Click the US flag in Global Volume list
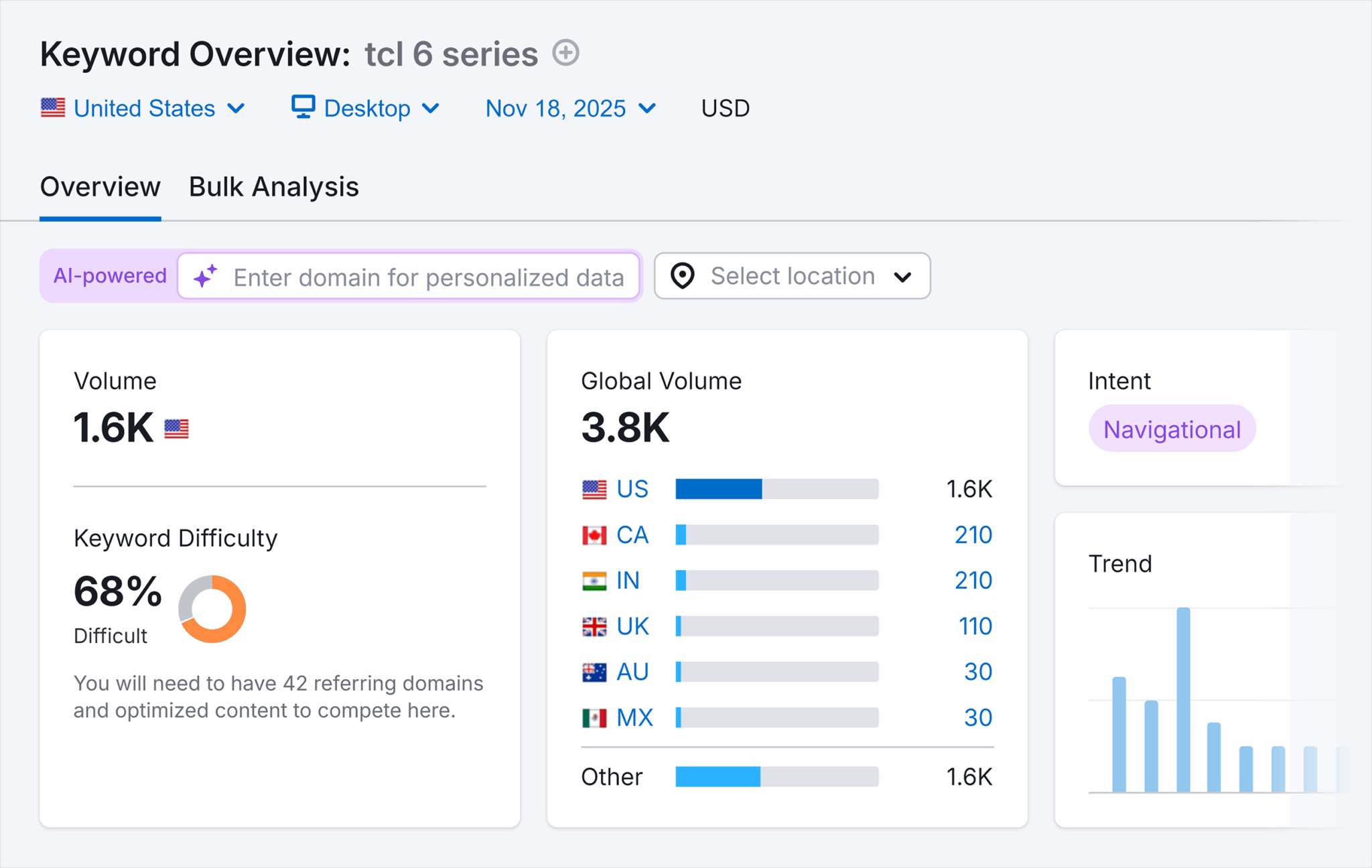This screenshot has width=1372, height=868. [594, 490]
